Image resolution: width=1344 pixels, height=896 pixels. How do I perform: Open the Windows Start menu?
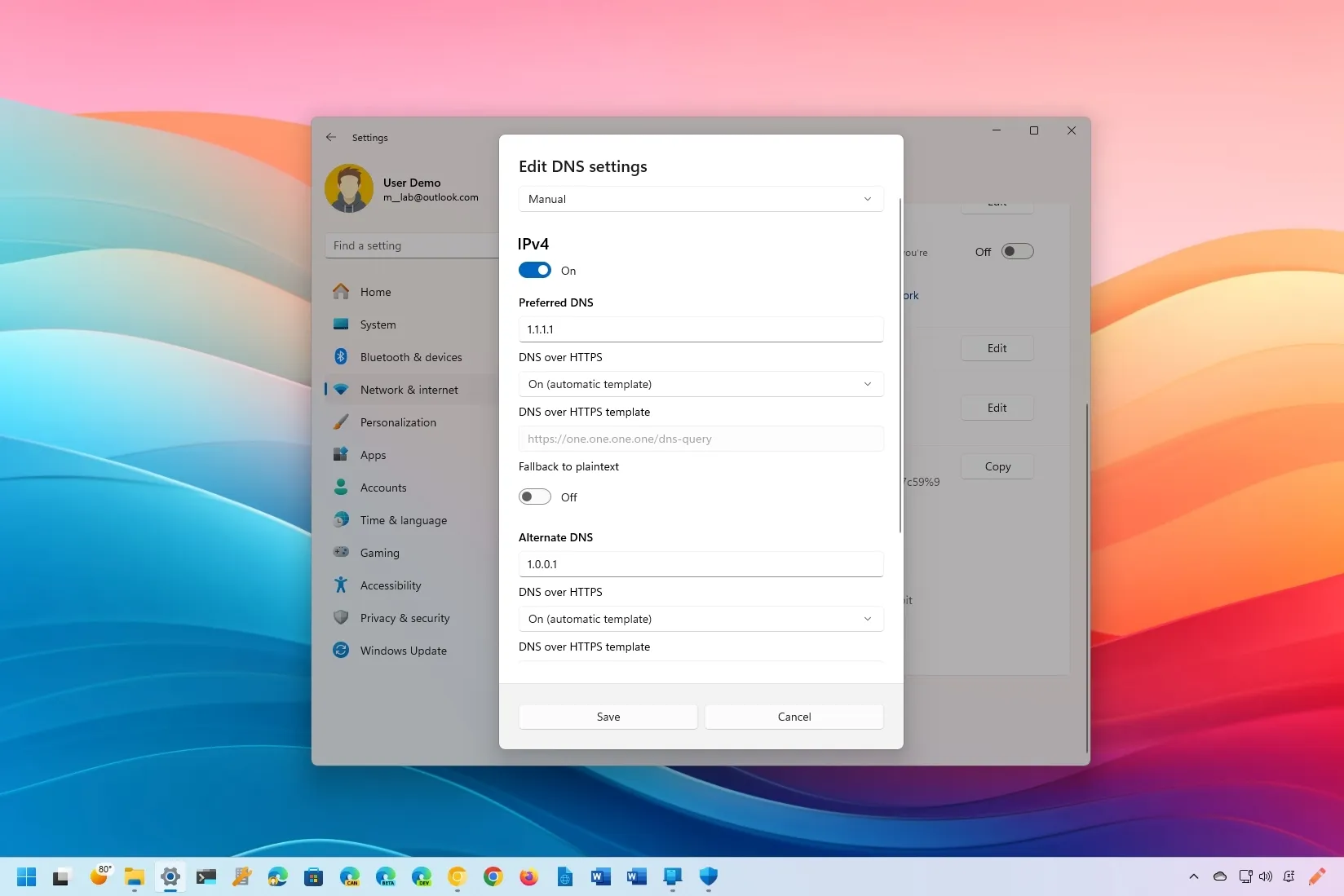[x=26, y=876]
